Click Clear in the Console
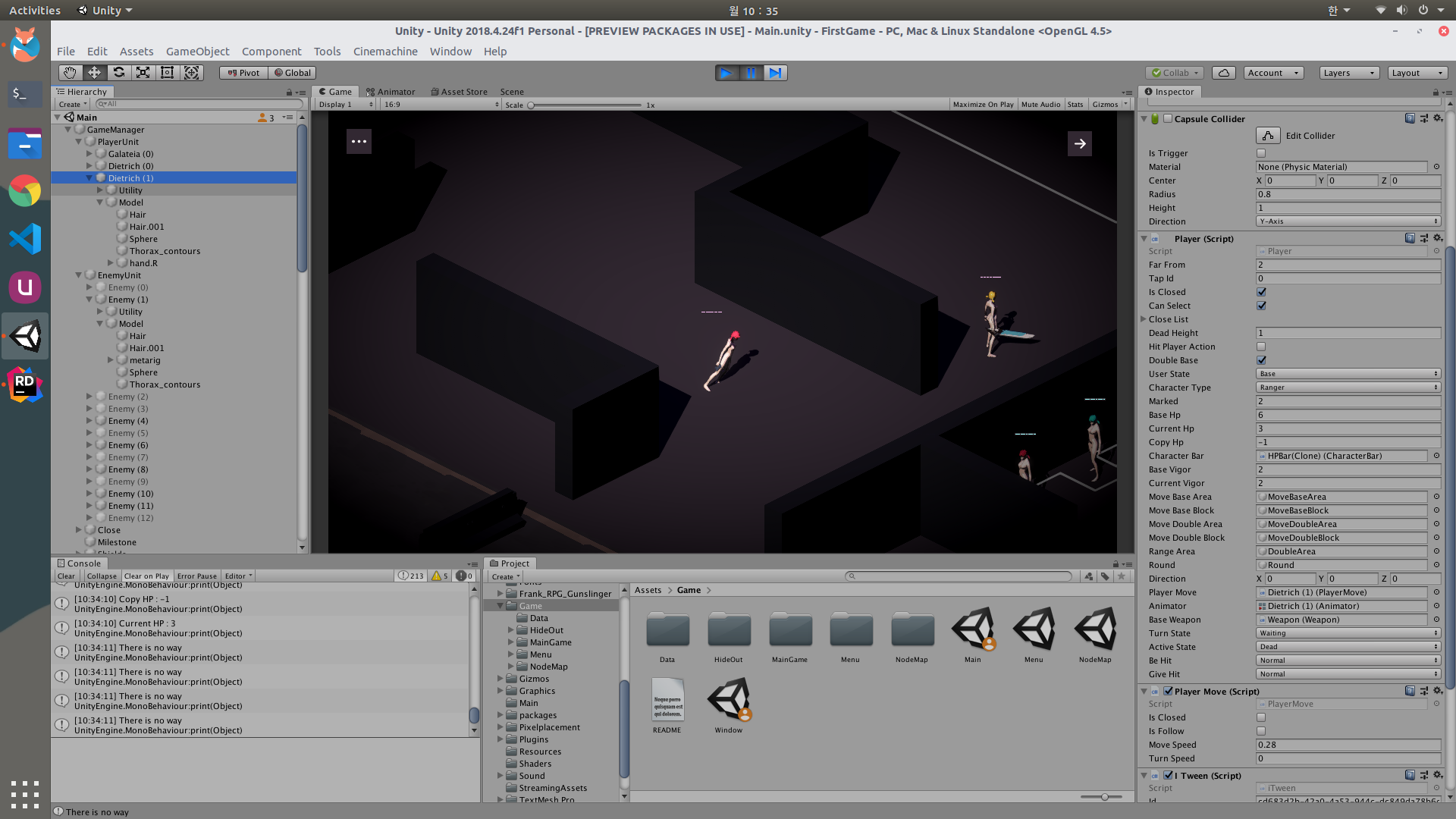 [x=67, y=576]
